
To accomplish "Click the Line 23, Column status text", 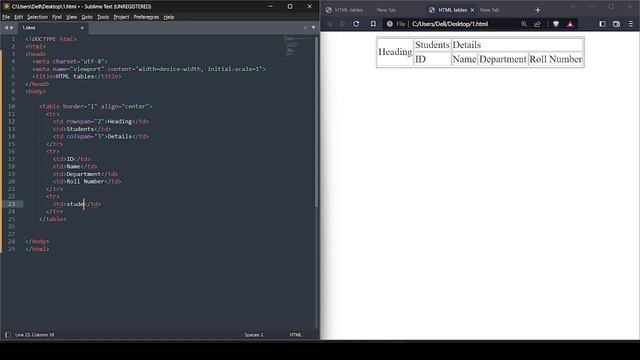I will [35, 335].
